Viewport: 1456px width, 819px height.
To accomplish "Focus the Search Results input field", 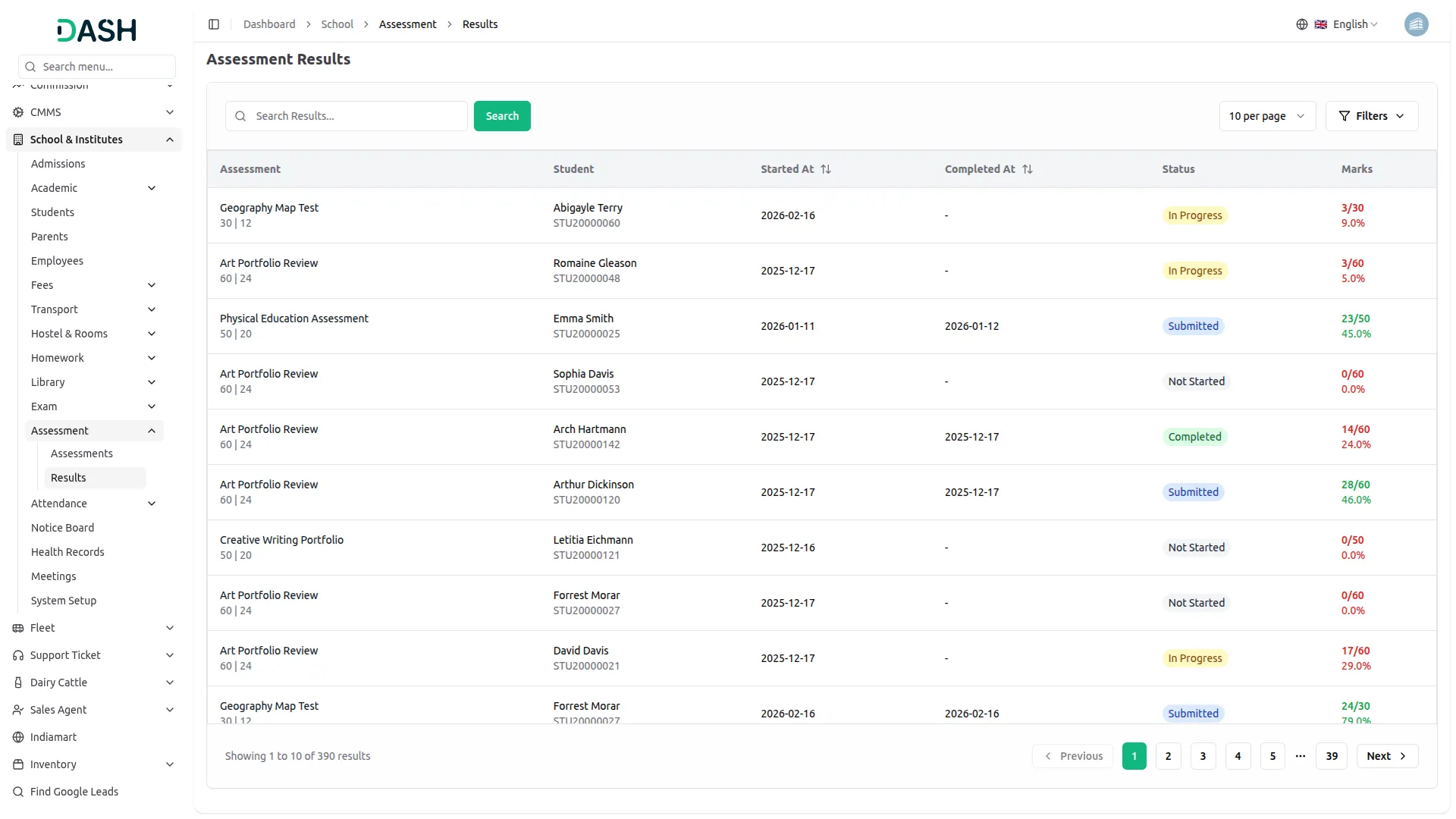I will click(x=347, y=116).
